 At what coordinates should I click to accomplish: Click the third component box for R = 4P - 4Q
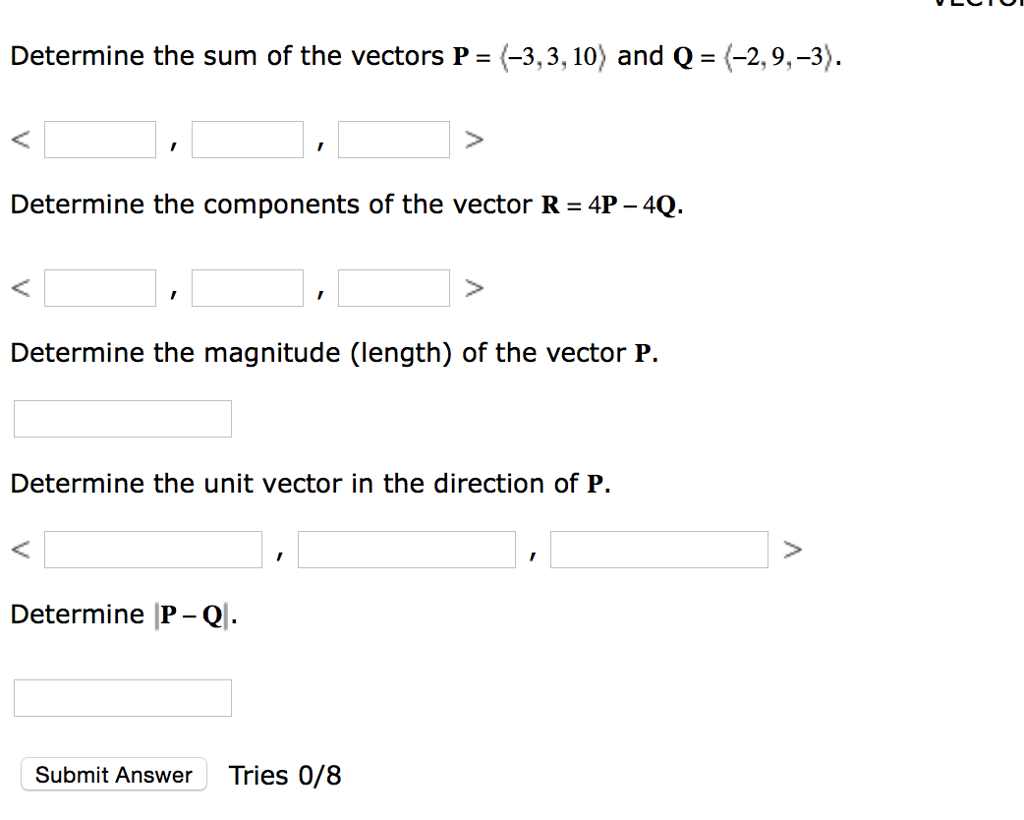click(x=393, y=288)
